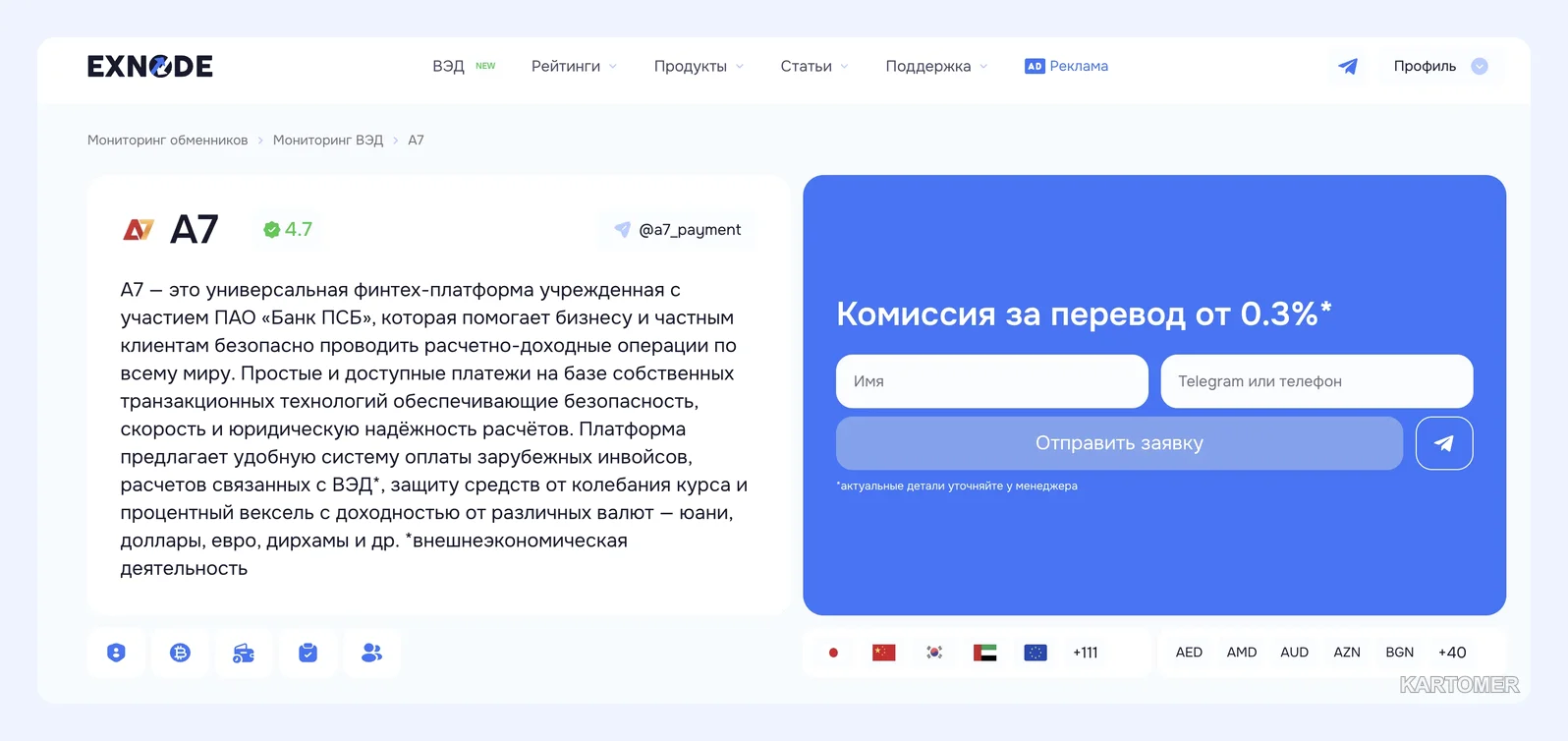Screen dimensions: 1568x741
Task: Click the wallet payment icon below description
Action: pos(244,653)
